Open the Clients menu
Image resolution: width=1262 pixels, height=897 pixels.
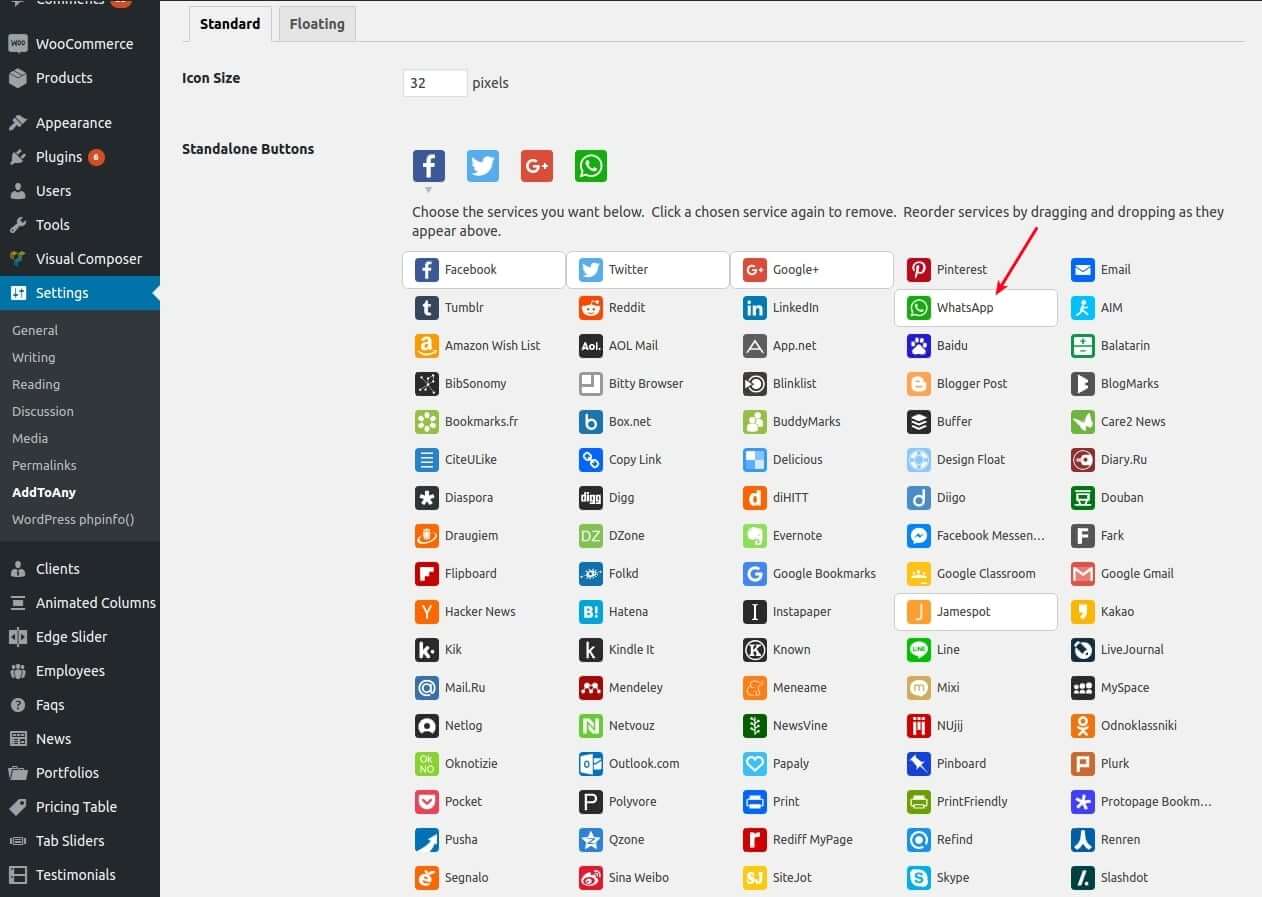(80, 569)
